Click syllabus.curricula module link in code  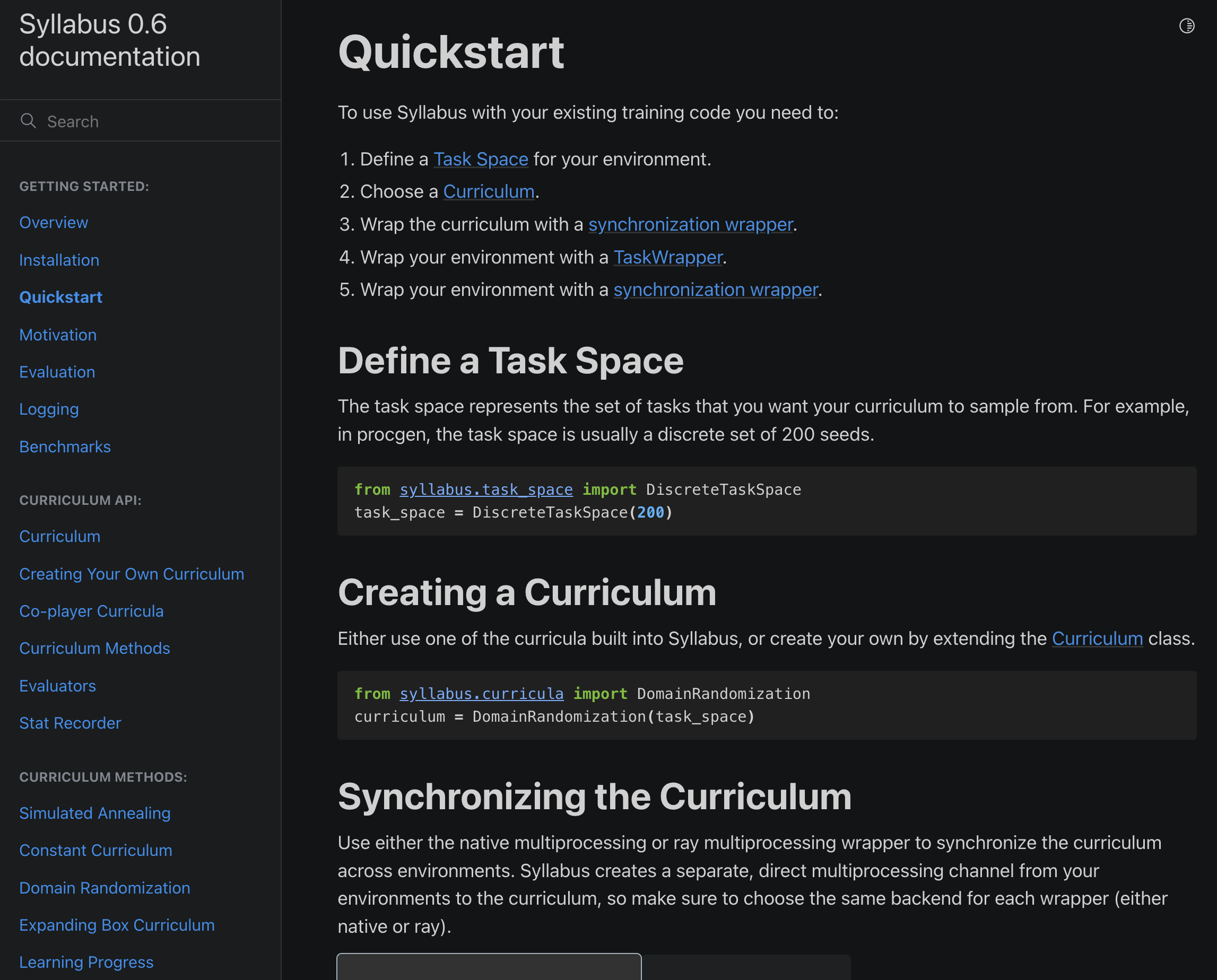click(x=481, y=694)
